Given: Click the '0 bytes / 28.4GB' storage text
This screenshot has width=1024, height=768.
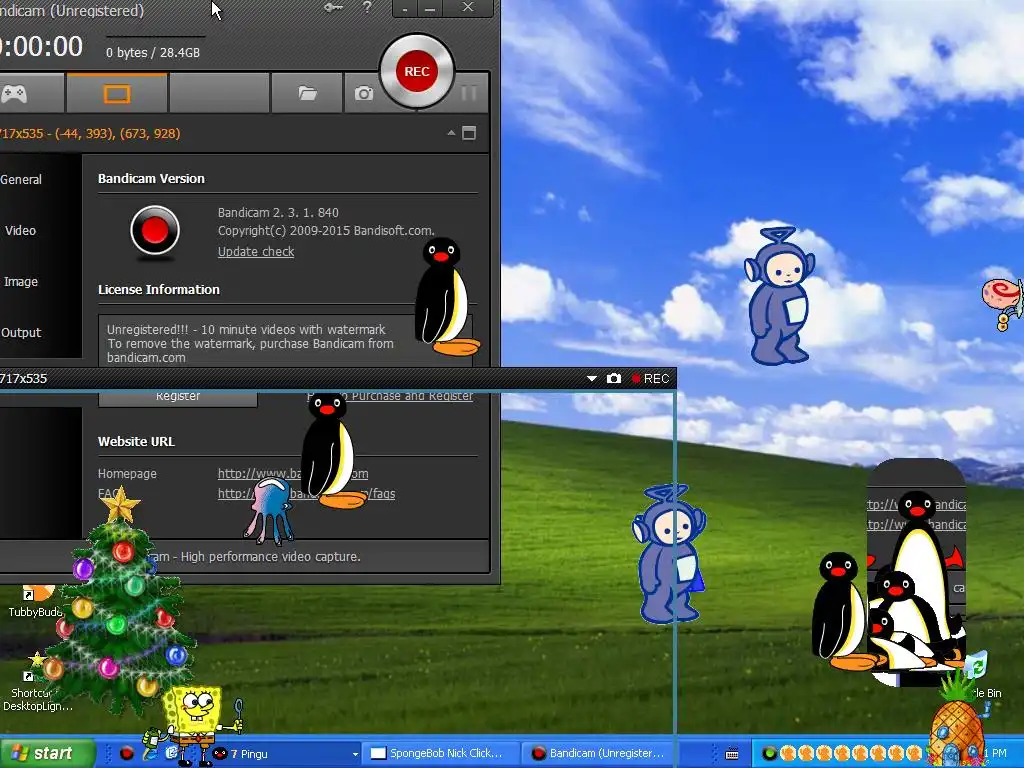Looking at the screenshot, I should pyautogui.click(x=153, y=52).
